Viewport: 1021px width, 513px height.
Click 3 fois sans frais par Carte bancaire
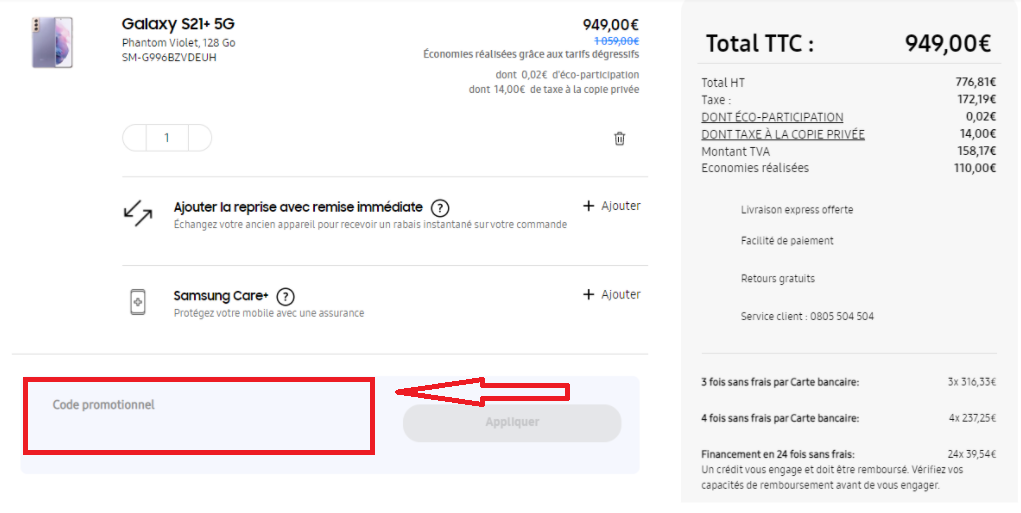pos(780,382)
